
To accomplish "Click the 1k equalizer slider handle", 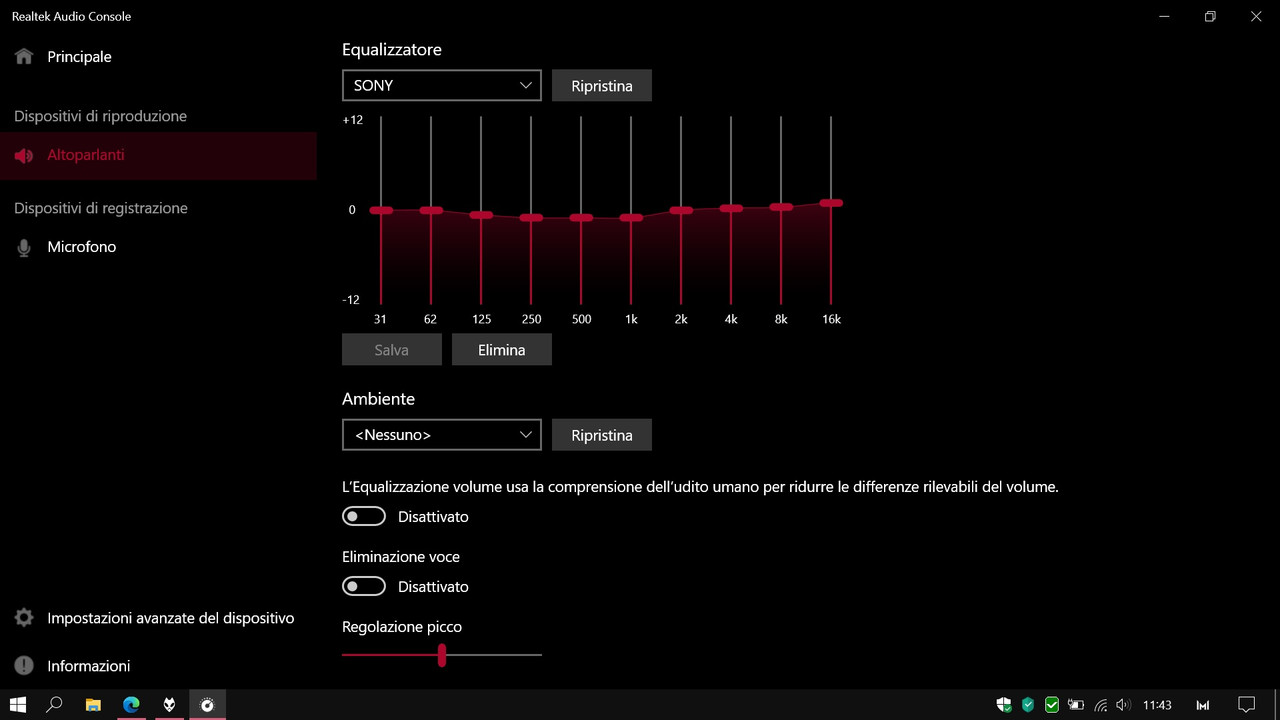I will click(631, 217).
